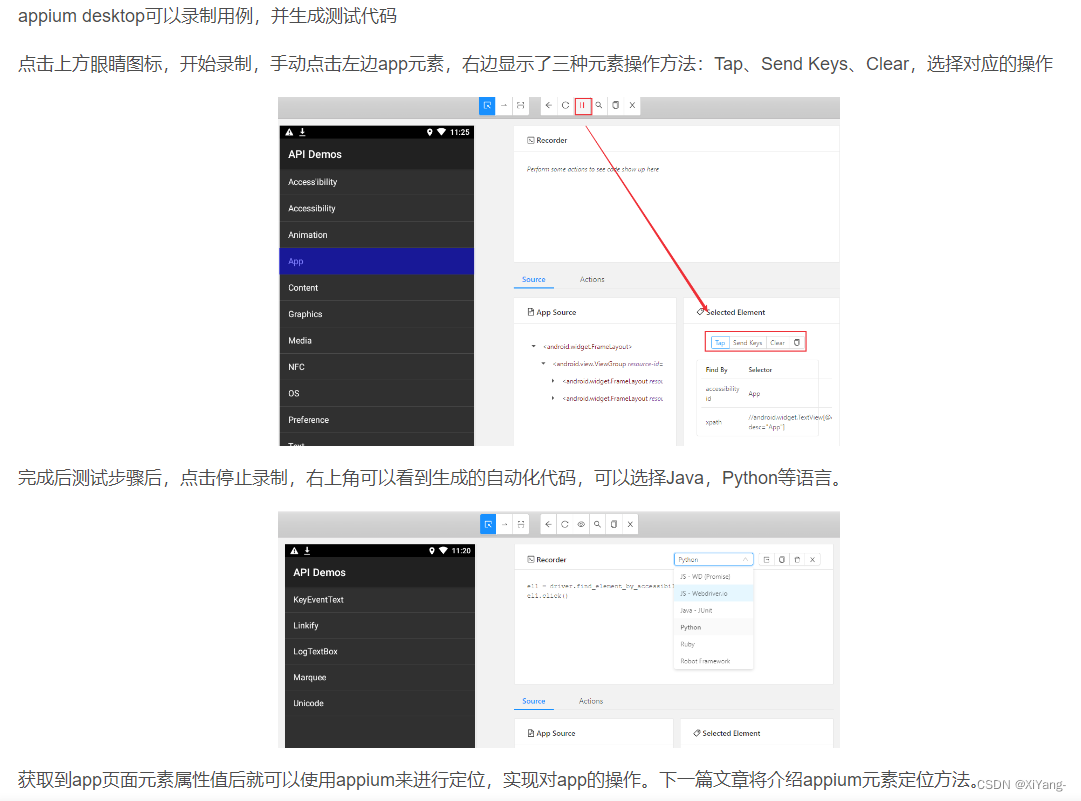Select the Media row in API Demos

(x=376, y=341)
